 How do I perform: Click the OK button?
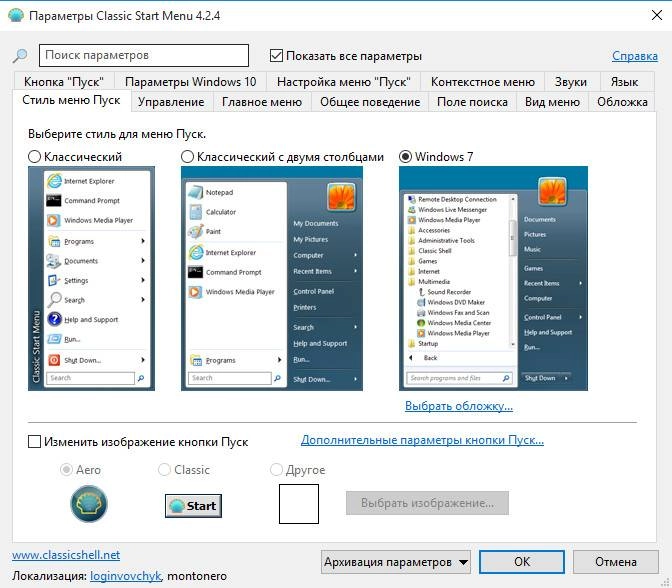522,562
